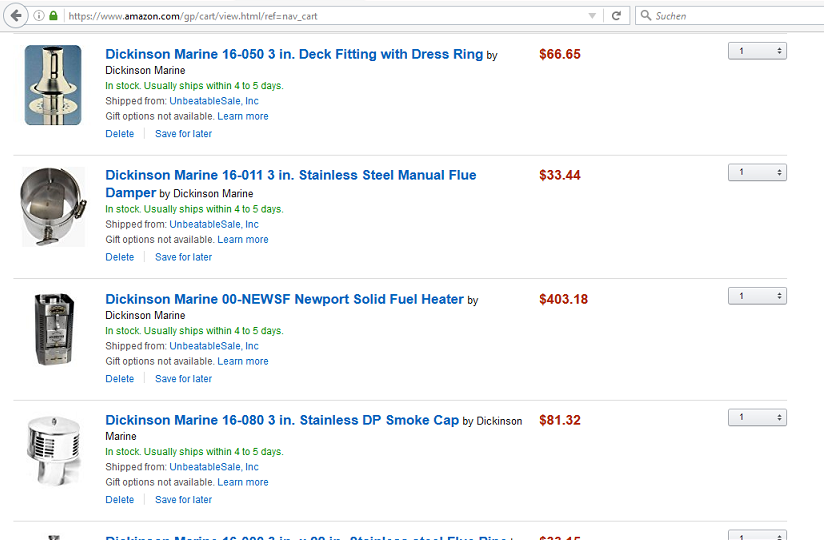
Task: Save Deck Fitting for later
Action: tap(183, 134)
